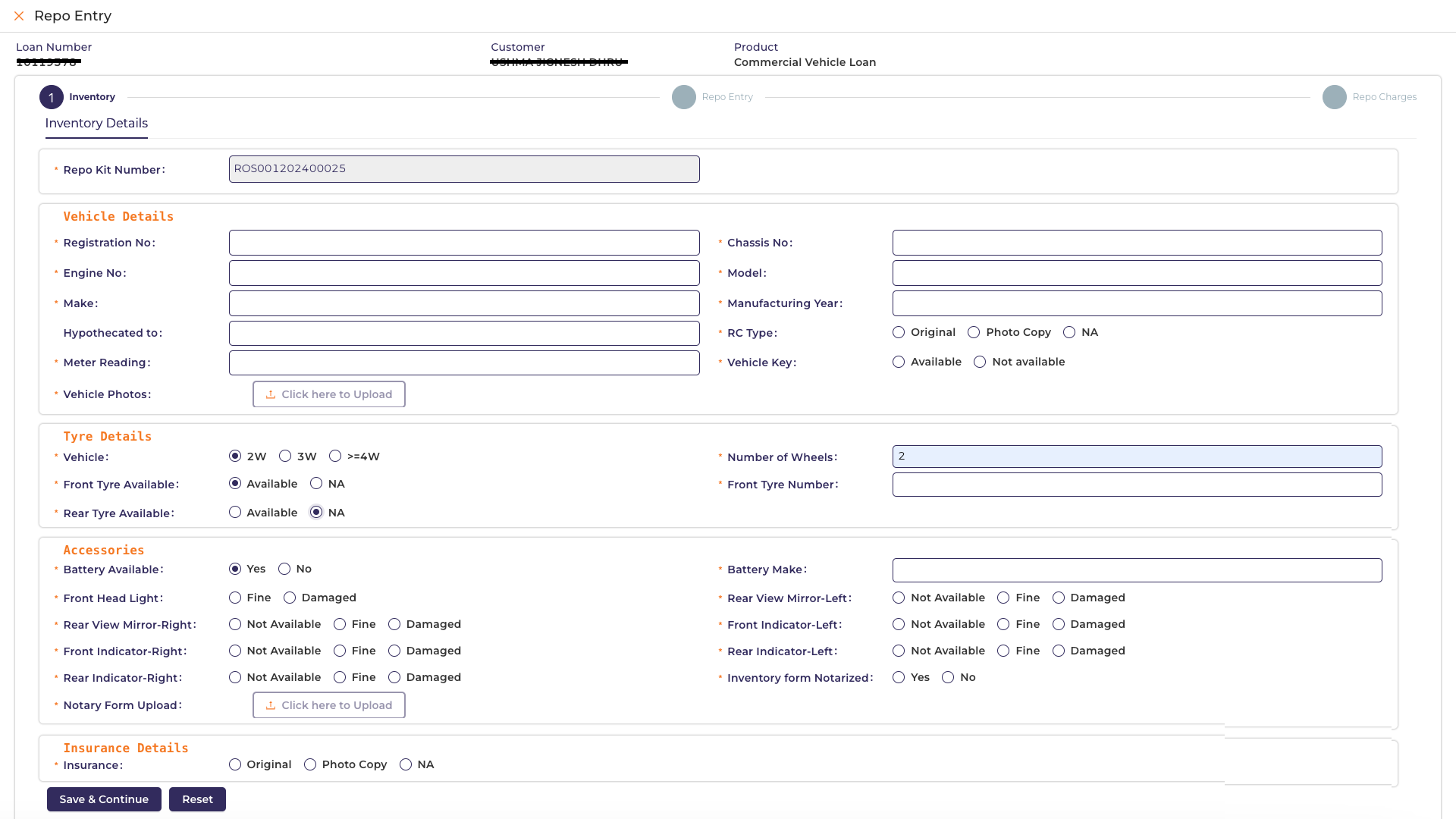Click the Chassis No input
1456x819 pixels.
(x=1137, y=243)
